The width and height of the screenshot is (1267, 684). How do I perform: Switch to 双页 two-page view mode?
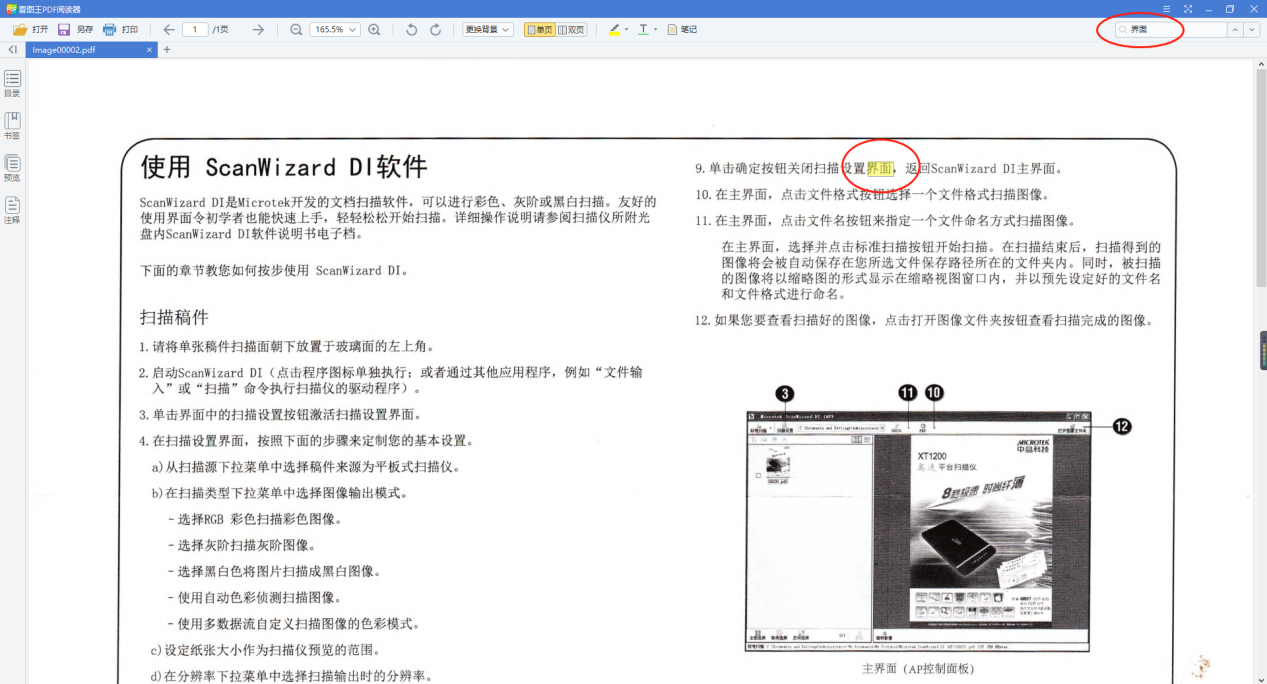coord(570,29)
